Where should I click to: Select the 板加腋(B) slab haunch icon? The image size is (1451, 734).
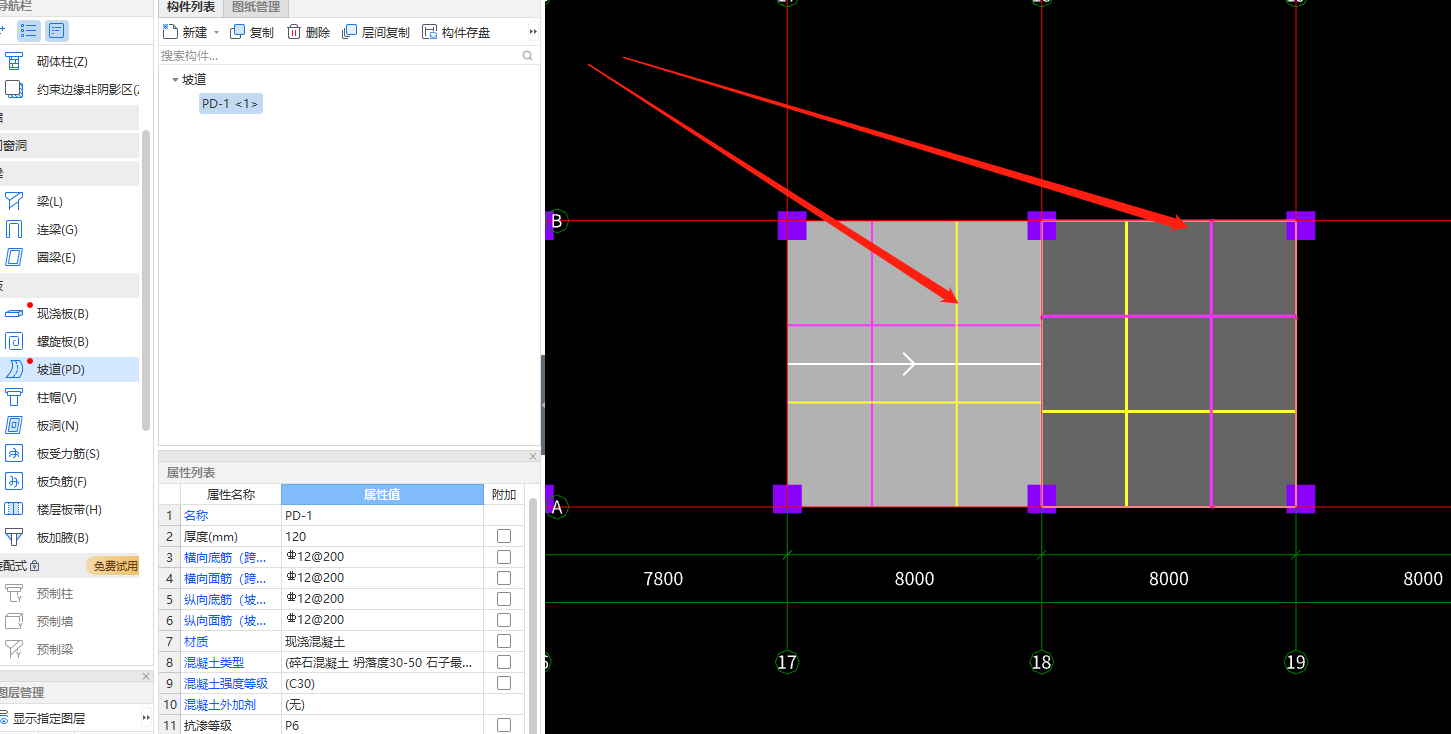[14, 538]
